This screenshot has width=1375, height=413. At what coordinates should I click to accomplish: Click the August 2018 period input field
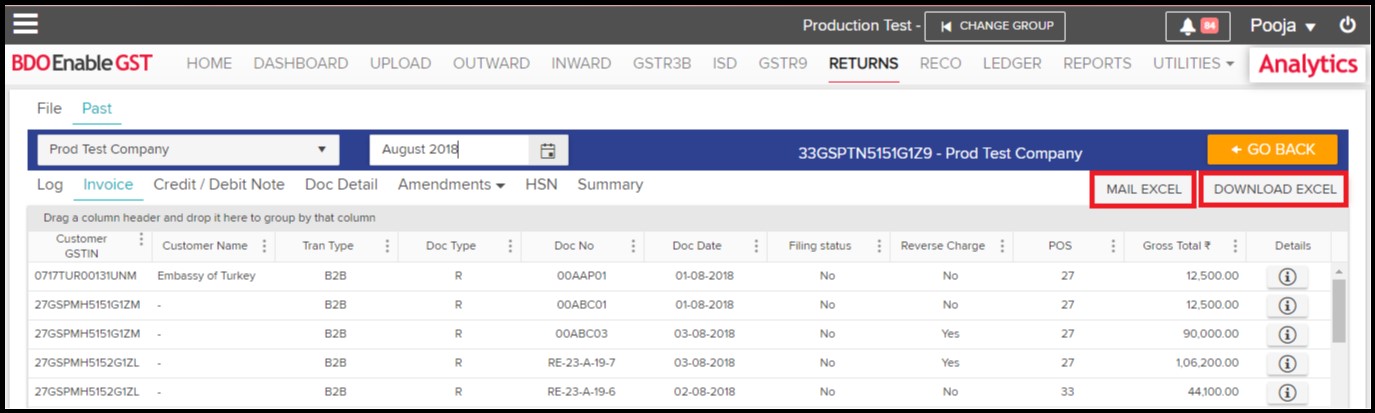pos(450,150)
